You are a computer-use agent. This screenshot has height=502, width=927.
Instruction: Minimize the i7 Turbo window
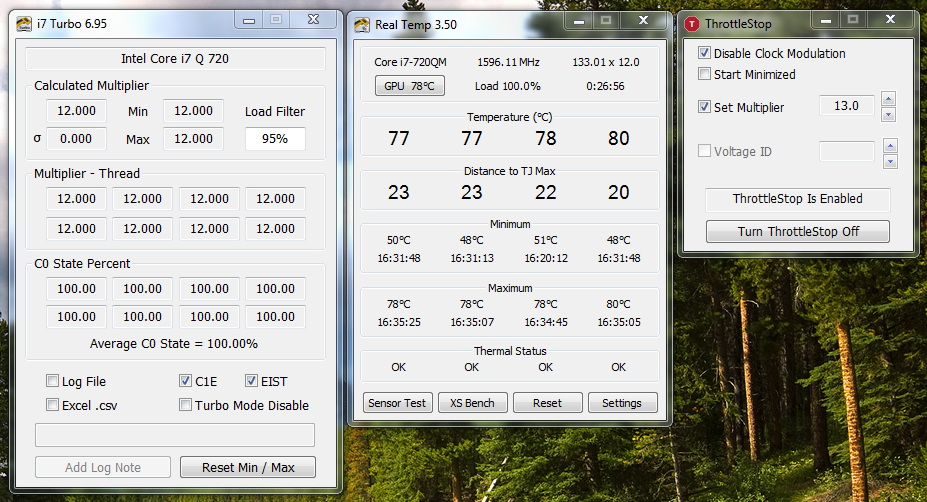(x=249, y=20)
